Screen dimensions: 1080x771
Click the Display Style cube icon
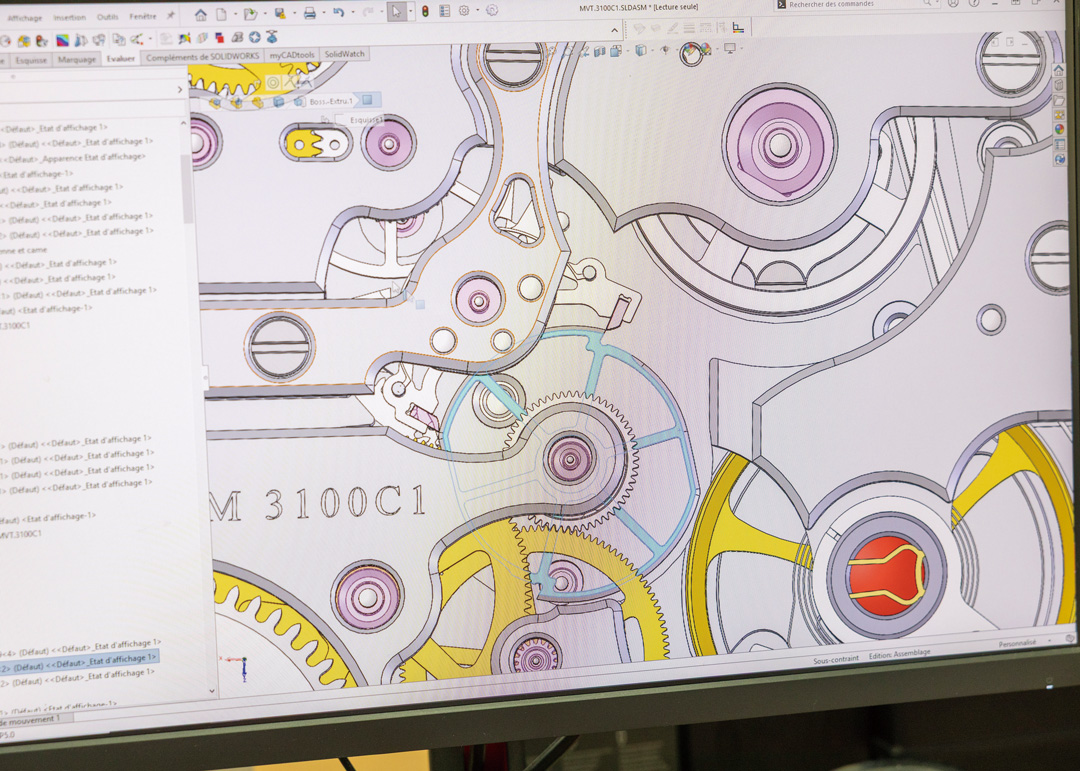coord(641,50)
